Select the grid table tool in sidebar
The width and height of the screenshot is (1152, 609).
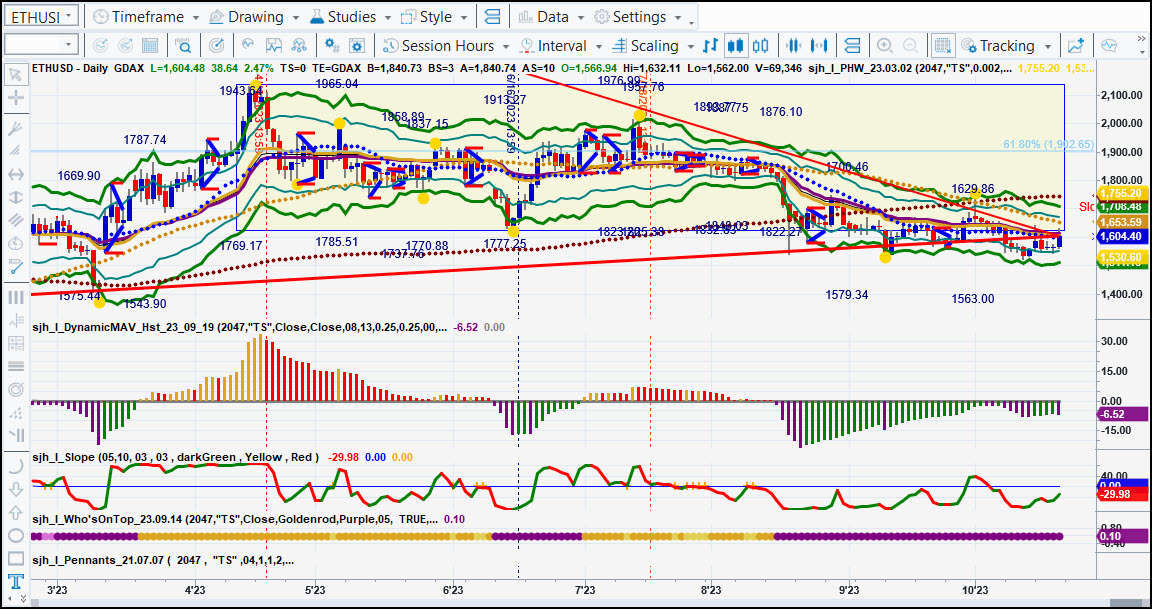tap(15, 343)
